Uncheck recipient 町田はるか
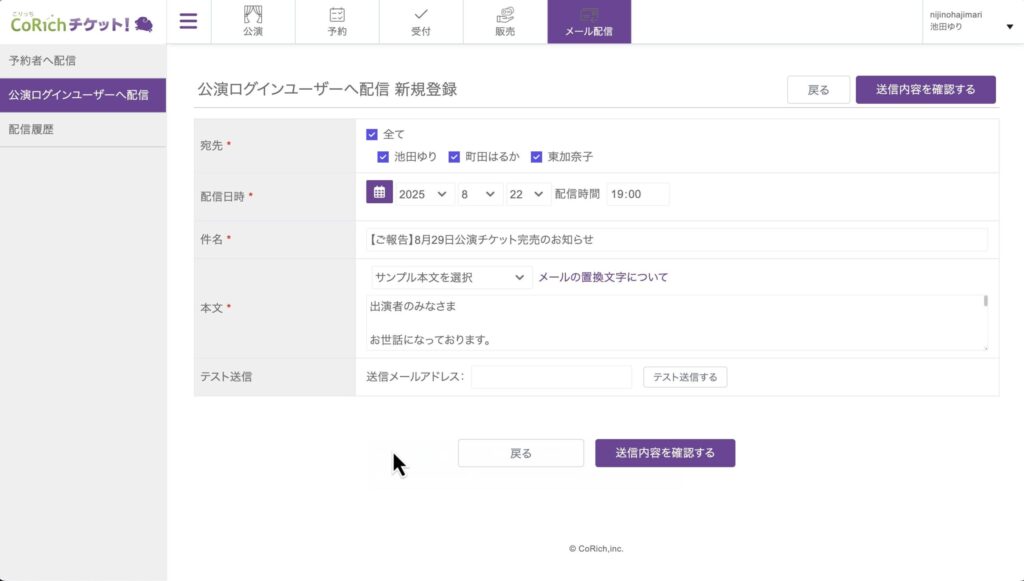Viewport: 1024px width, 581px height. 454,157
